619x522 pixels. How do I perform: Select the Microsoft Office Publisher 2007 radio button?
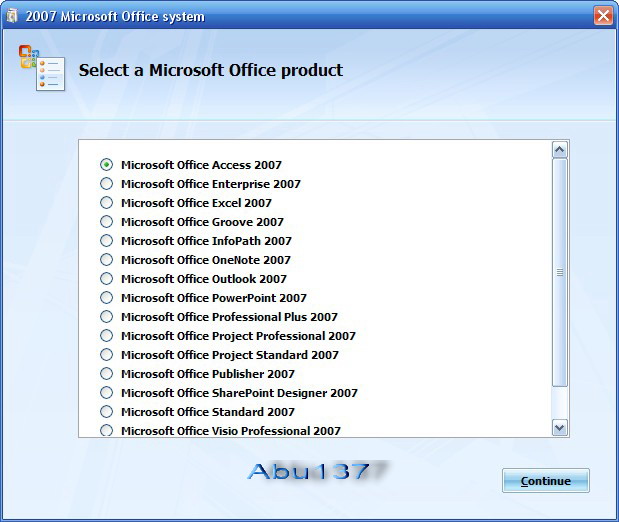[x=106, y=373]
